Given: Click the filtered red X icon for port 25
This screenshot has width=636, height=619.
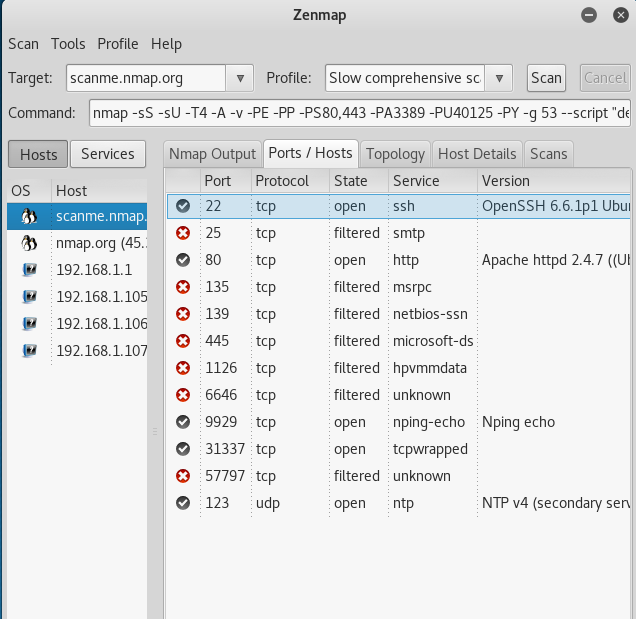Looking at the screenshot, I should click(x=183, y=233).
